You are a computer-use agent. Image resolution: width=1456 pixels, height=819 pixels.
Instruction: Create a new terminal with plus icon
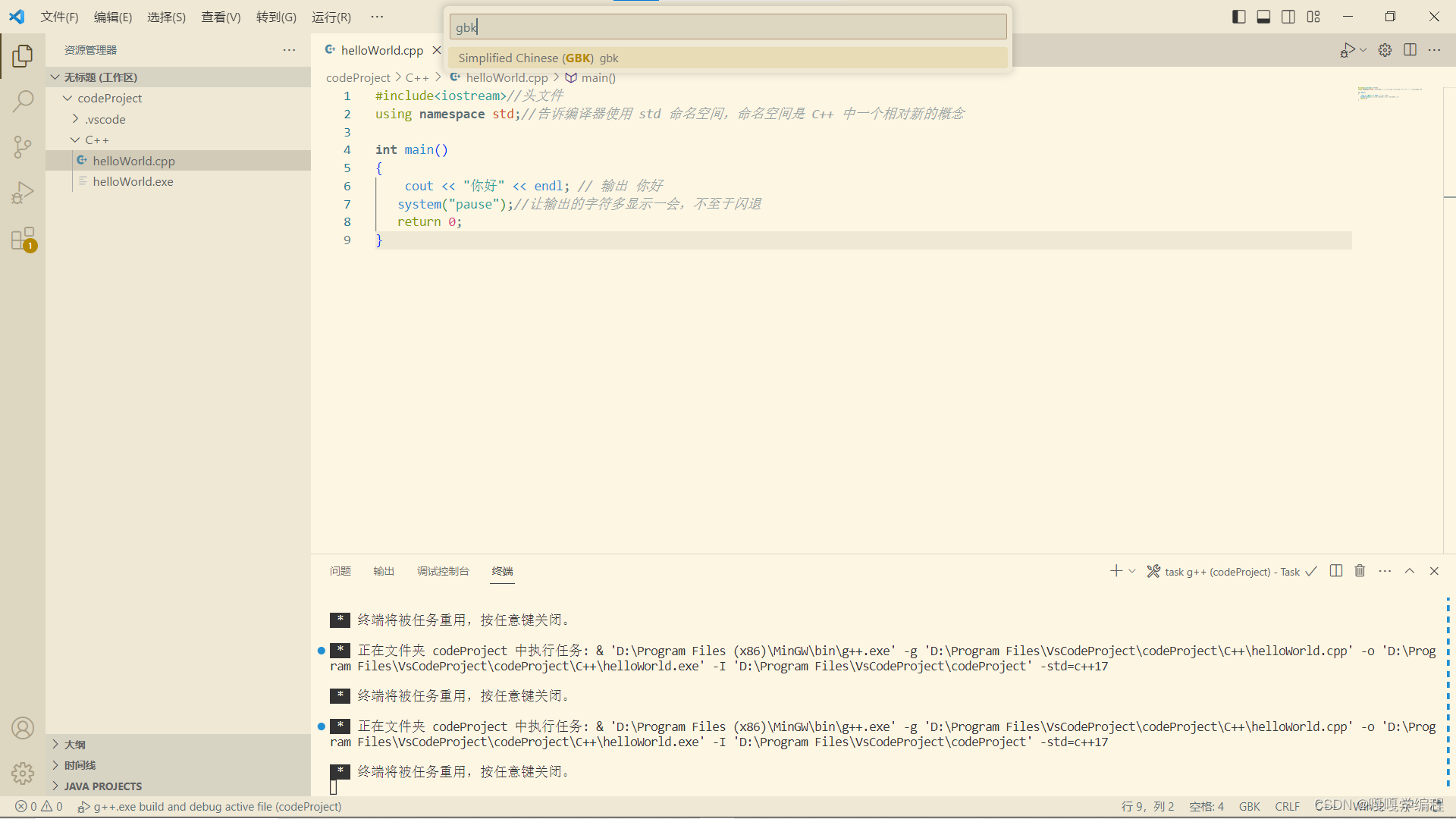[1116, 571]
